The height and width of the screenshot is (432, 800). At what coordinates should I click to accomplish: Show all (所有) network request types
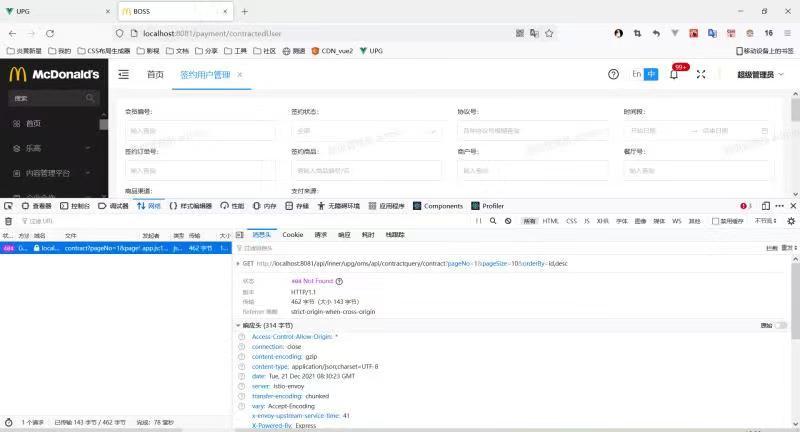tap(530, 221)
